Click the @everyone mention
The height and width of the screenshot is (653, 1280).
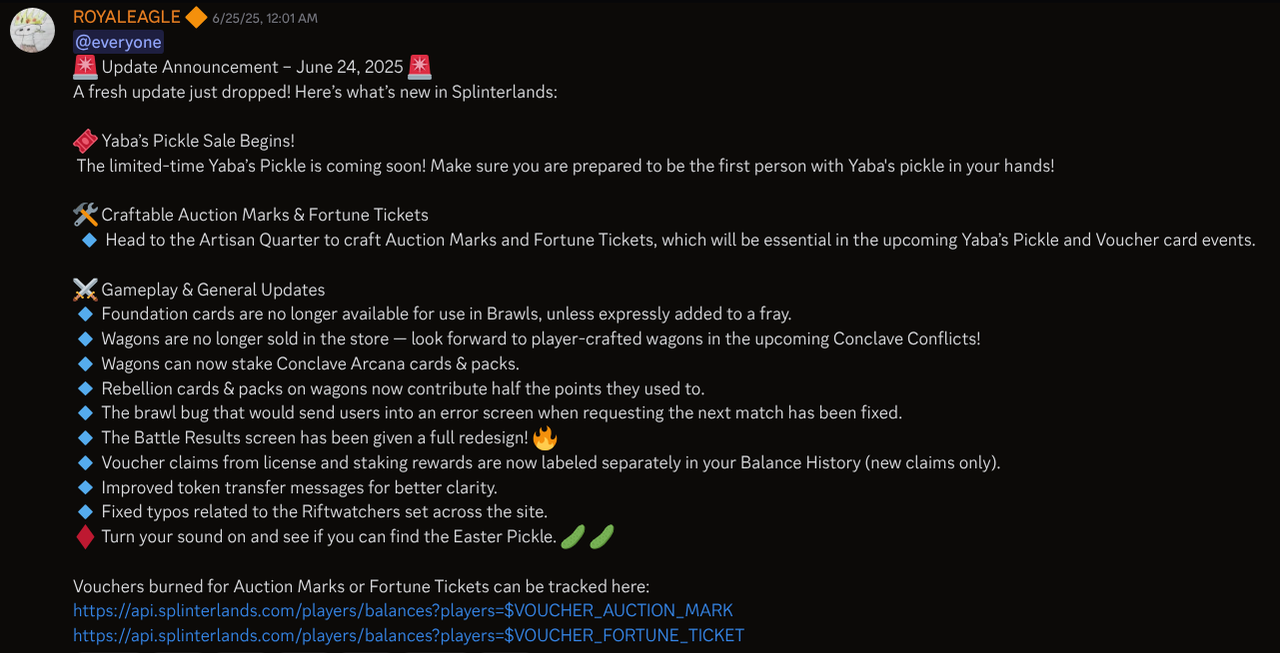(x=118, y=42)
